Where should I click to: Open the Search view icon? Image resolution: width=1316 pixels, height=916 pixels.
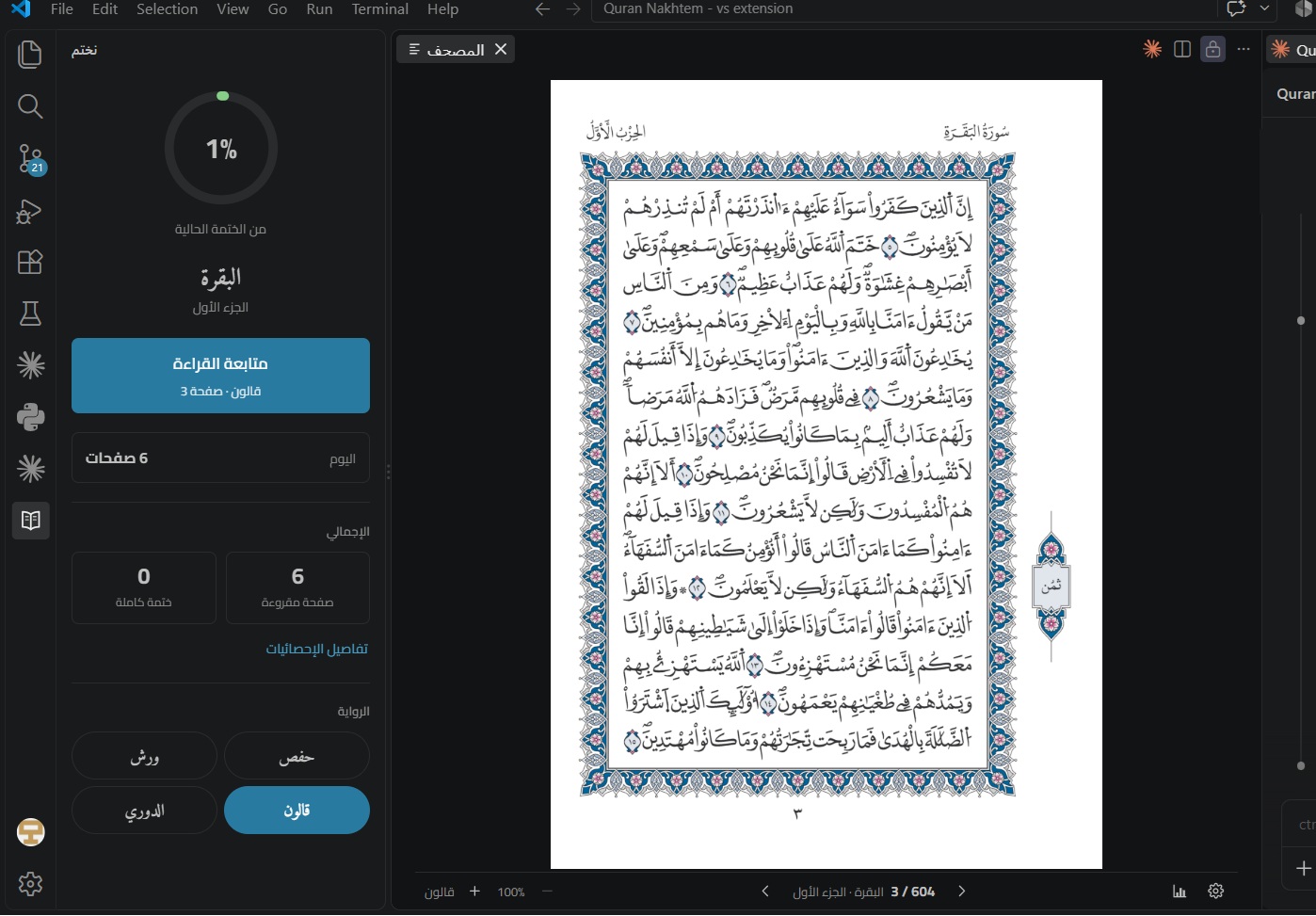click(x=30, y=106)
